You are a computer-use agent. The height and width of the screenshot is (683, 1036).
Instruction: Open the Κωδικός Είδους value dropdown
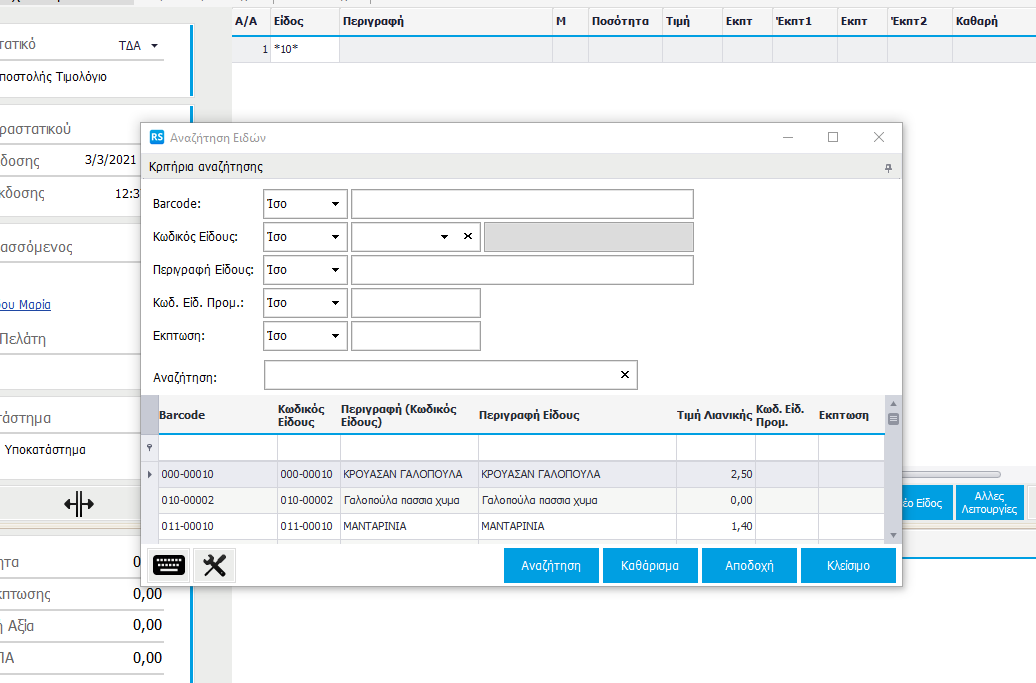[444, 237]
